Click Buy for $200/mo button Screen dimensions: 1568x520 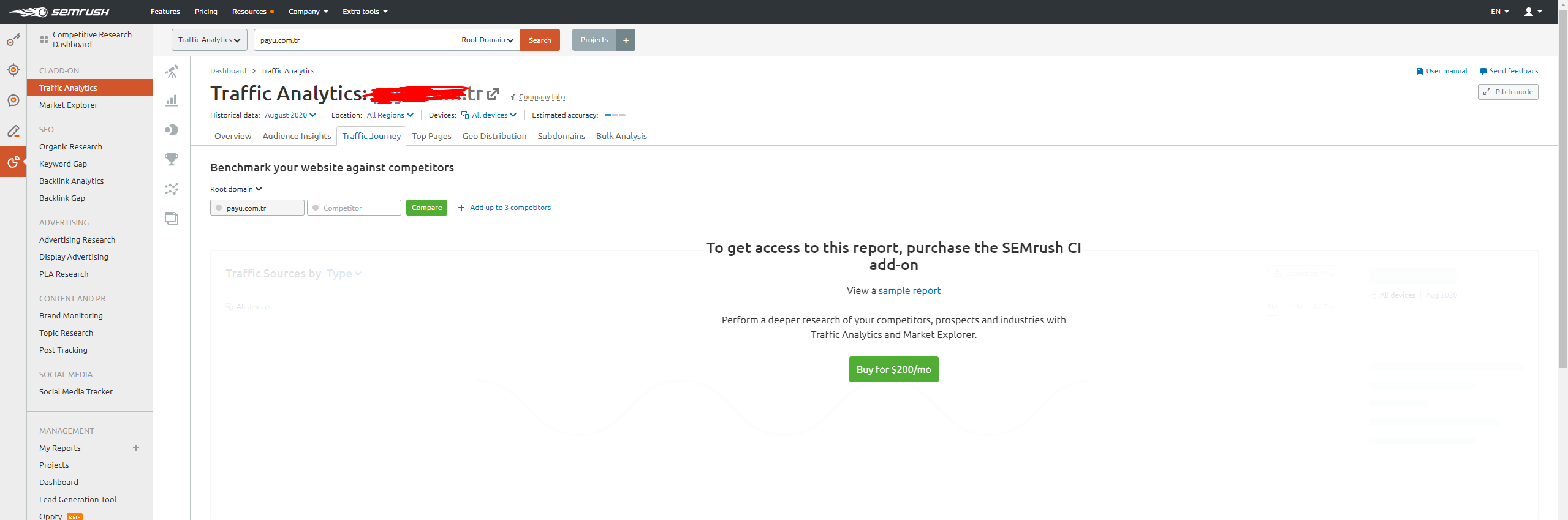click(893, 369)
